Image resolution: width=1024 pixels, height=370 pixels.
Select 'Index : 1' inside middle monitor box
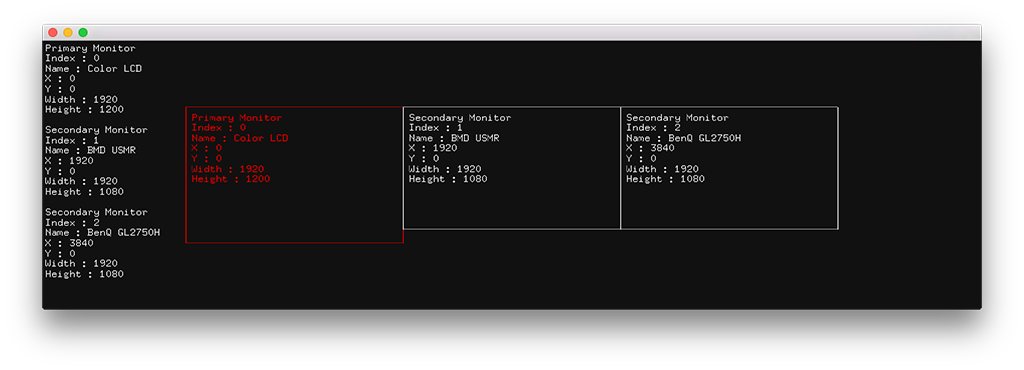click(436, 128)
